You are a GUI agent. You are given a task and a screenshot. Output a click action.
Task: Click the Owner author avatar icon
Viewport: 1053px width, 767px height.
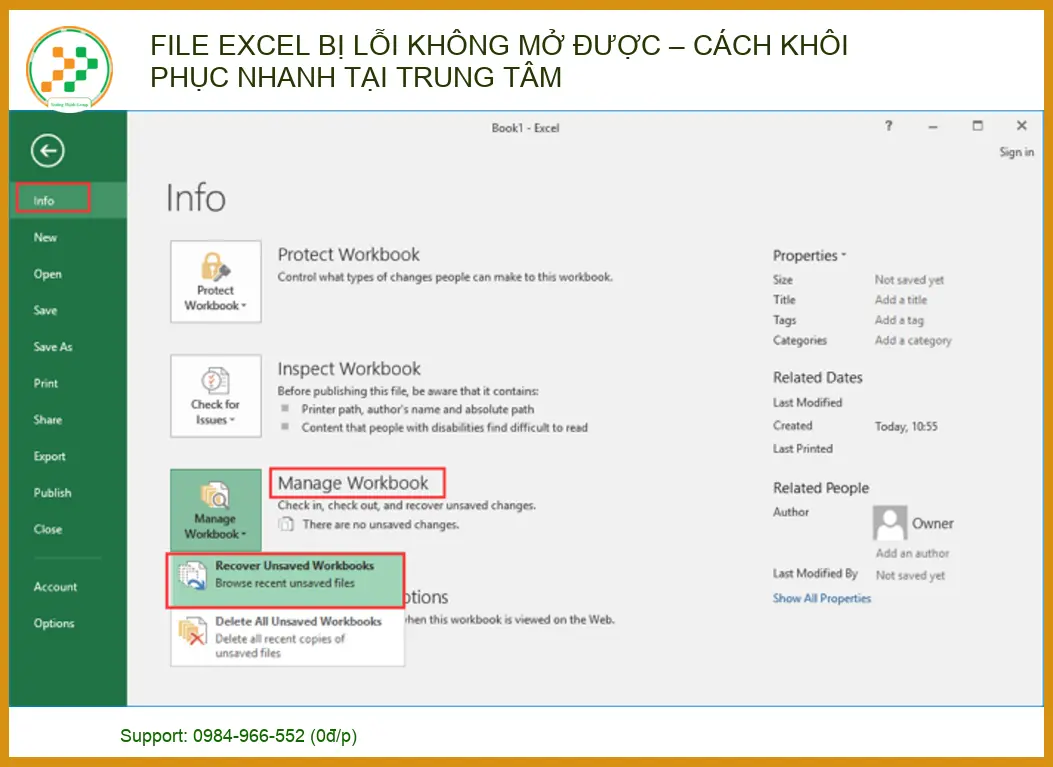click(889, 523)
